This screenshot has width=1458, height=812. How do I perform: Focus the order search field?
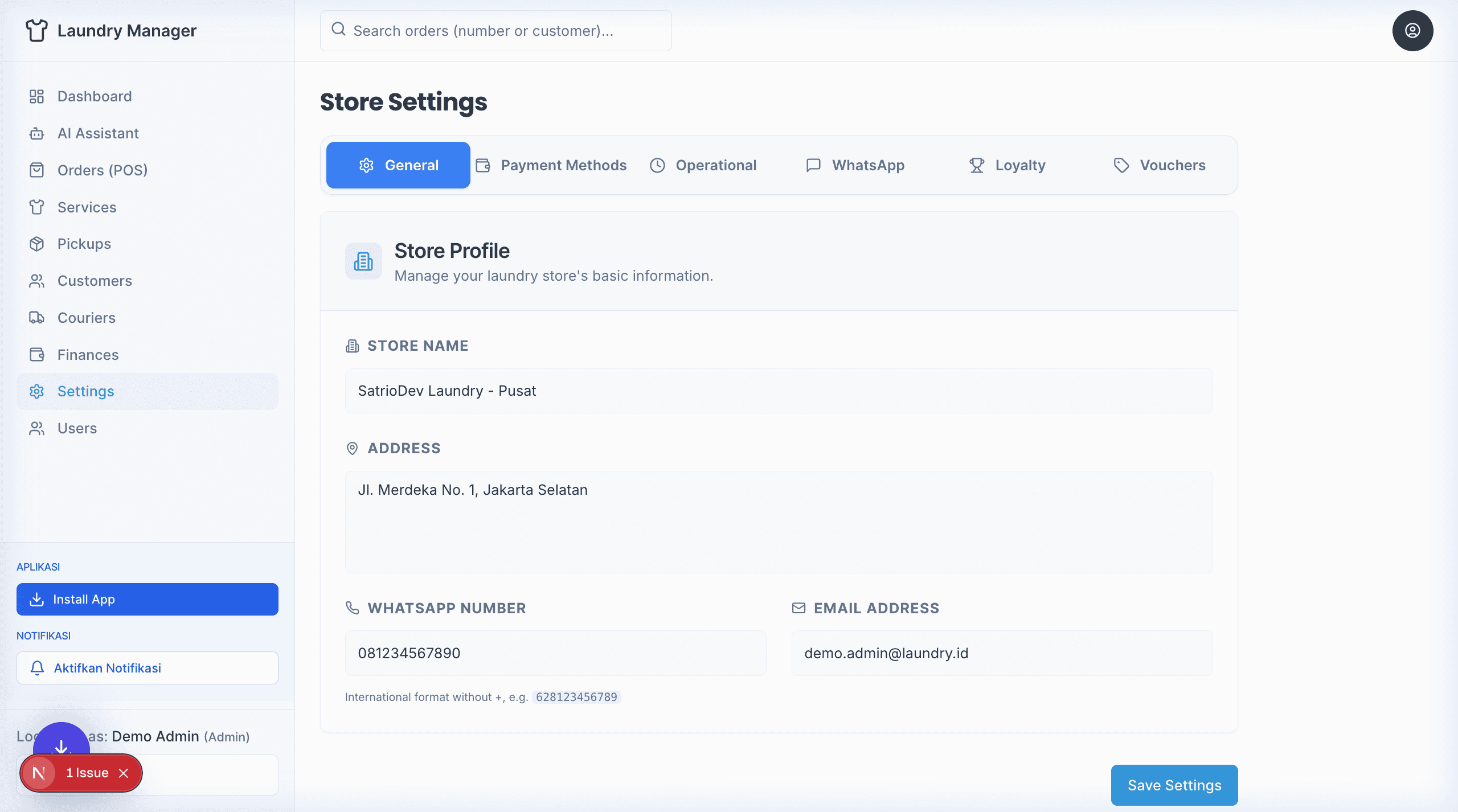[x=495, y=31]
